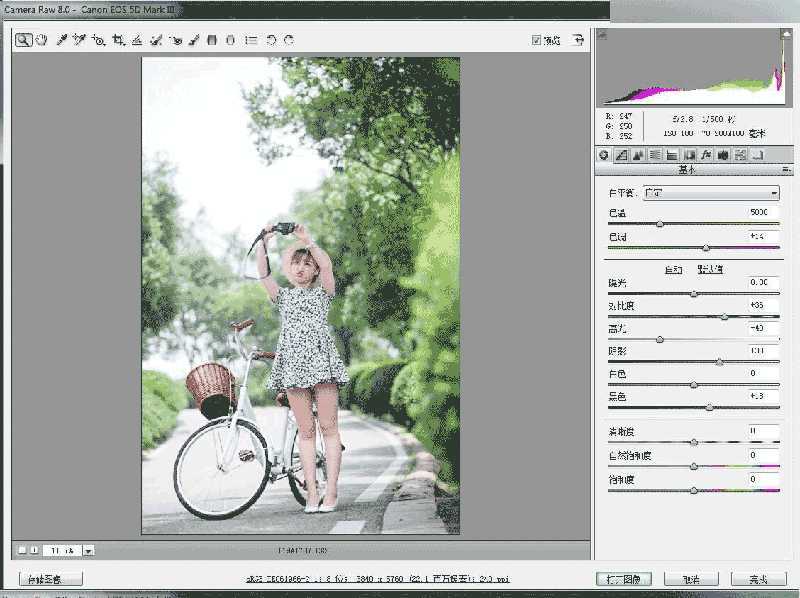
Task: Switch to the Detail panel tab
Action: click(x=639, y=155)
